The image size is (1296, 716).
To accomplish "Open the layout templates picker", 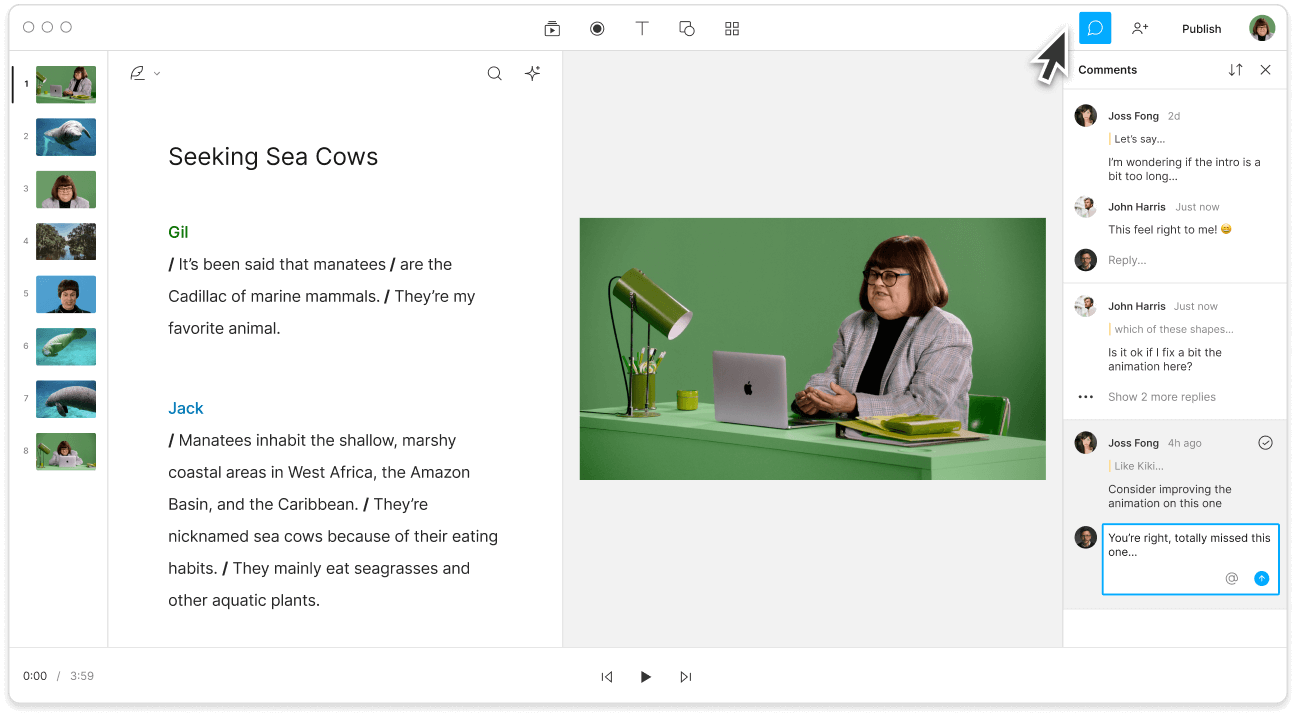I will click(x=732, y=28).
